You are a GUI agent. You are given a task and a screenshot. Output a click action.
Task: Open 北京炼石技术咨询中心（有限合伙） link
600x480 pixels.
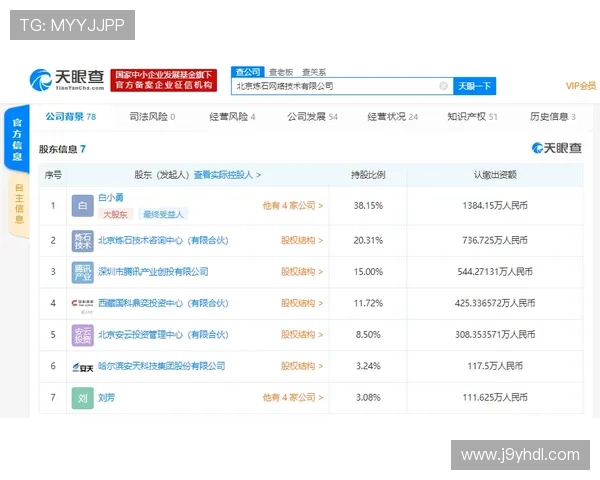click(163, 240)
